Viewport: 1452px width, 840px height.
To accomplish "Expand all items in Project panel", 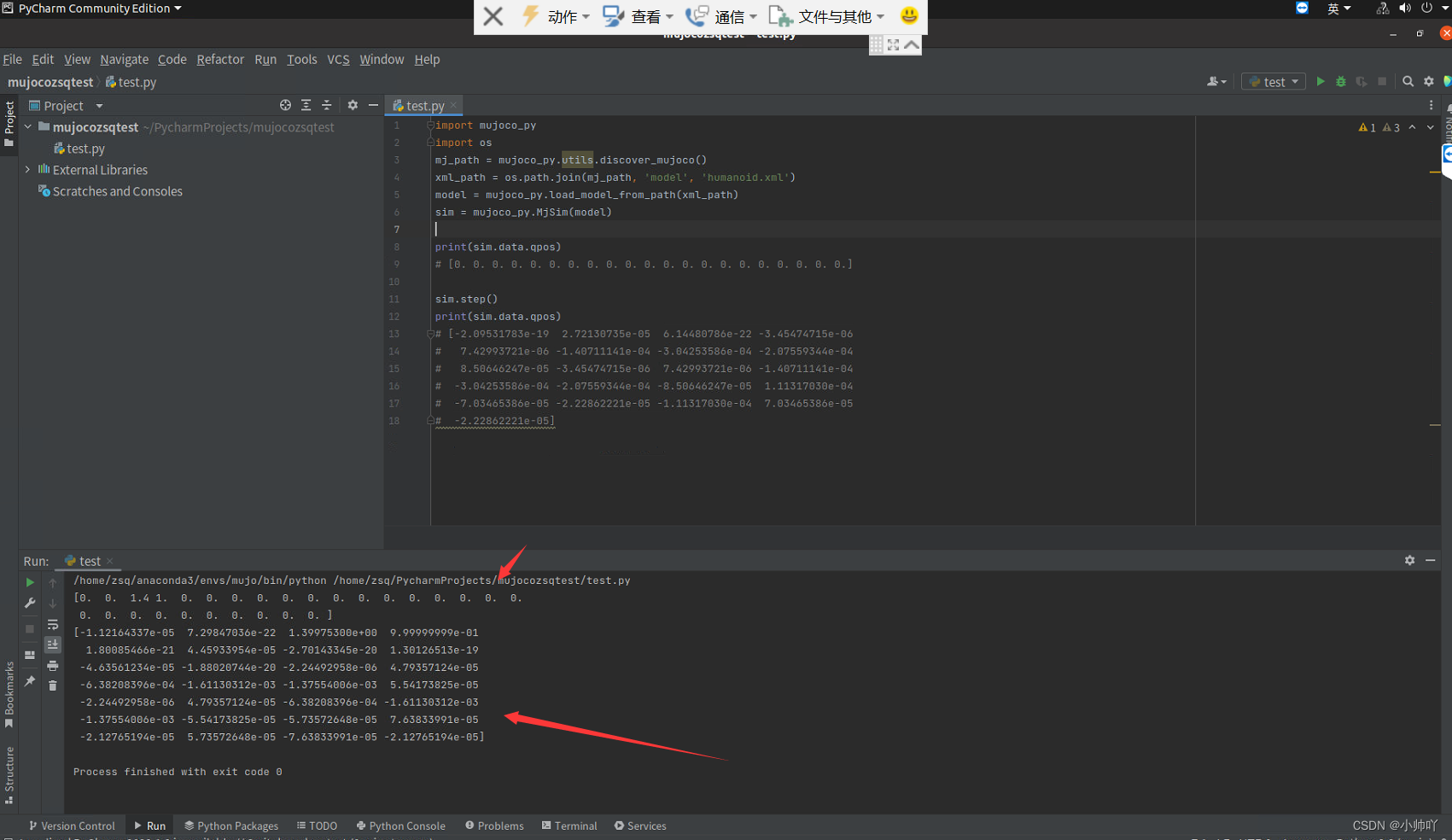I will [306, 105].
